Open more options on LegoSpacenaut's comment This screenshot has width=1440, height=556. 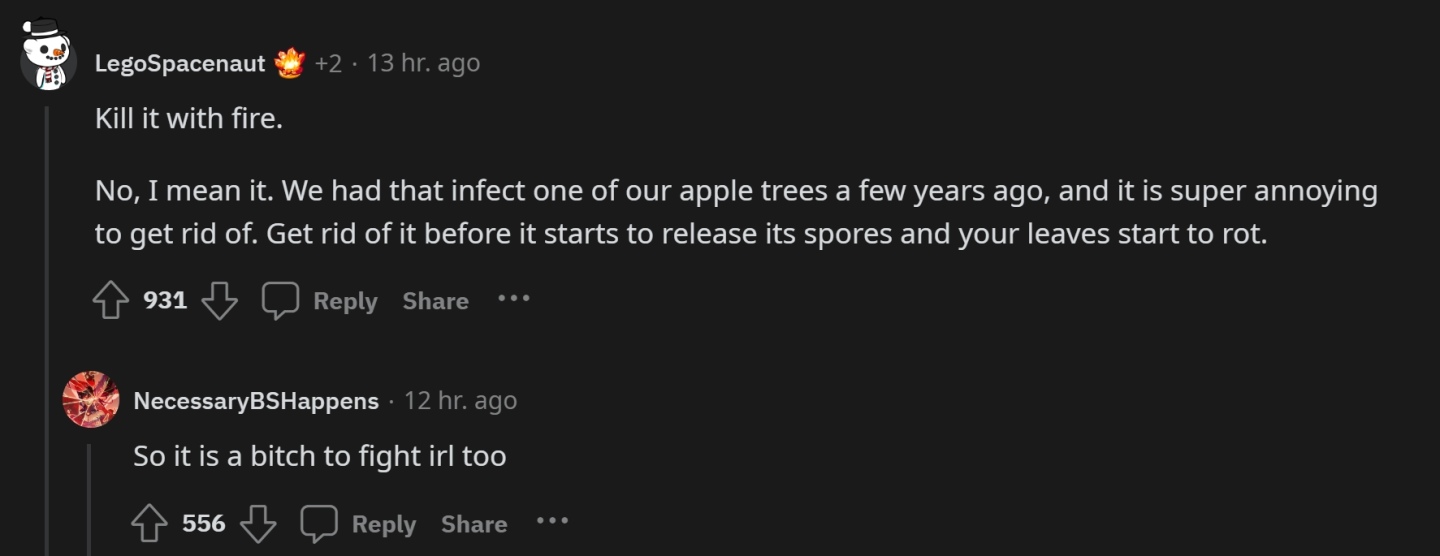tap(514, 299)
